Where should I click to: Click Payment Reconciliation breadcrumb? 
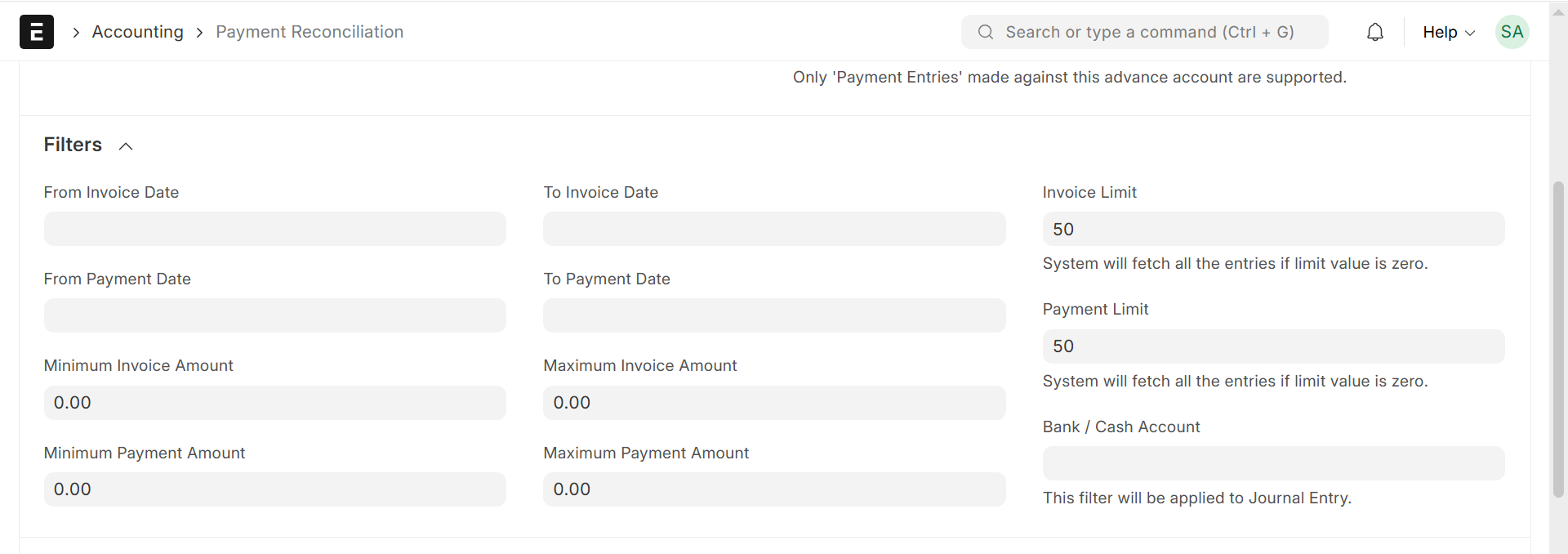310,32
